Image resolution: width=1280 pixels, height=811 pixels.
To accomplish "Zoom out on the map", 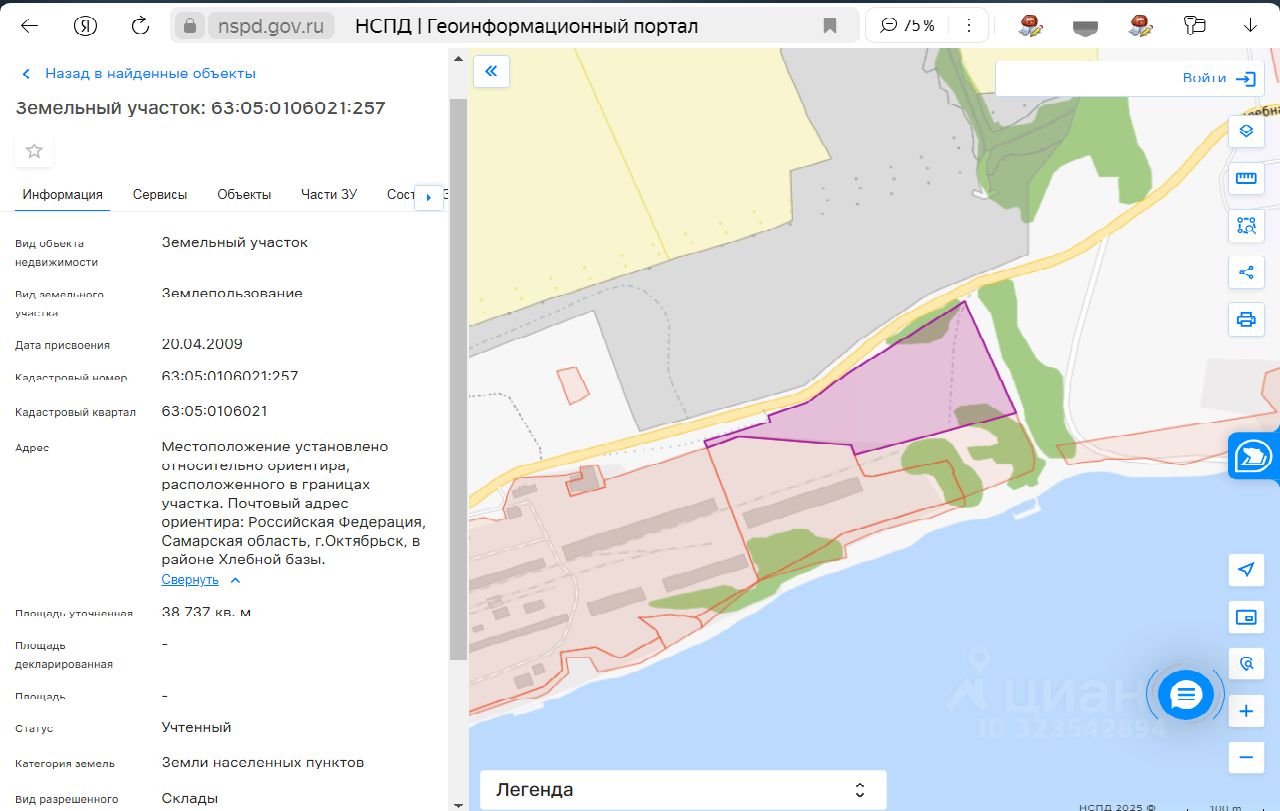I will [1246, 757].
